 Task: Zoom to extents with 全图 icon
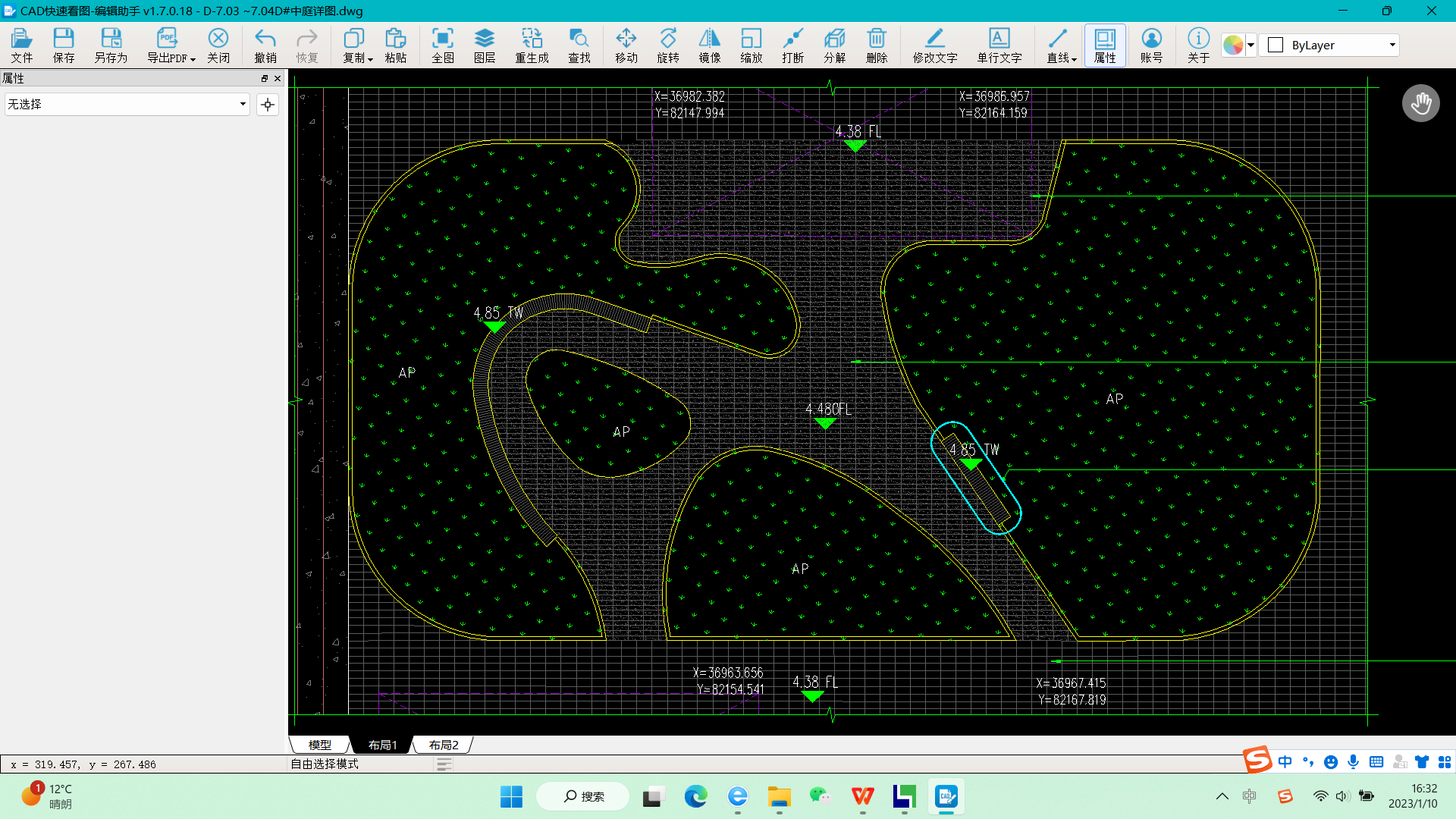point(443,45)
